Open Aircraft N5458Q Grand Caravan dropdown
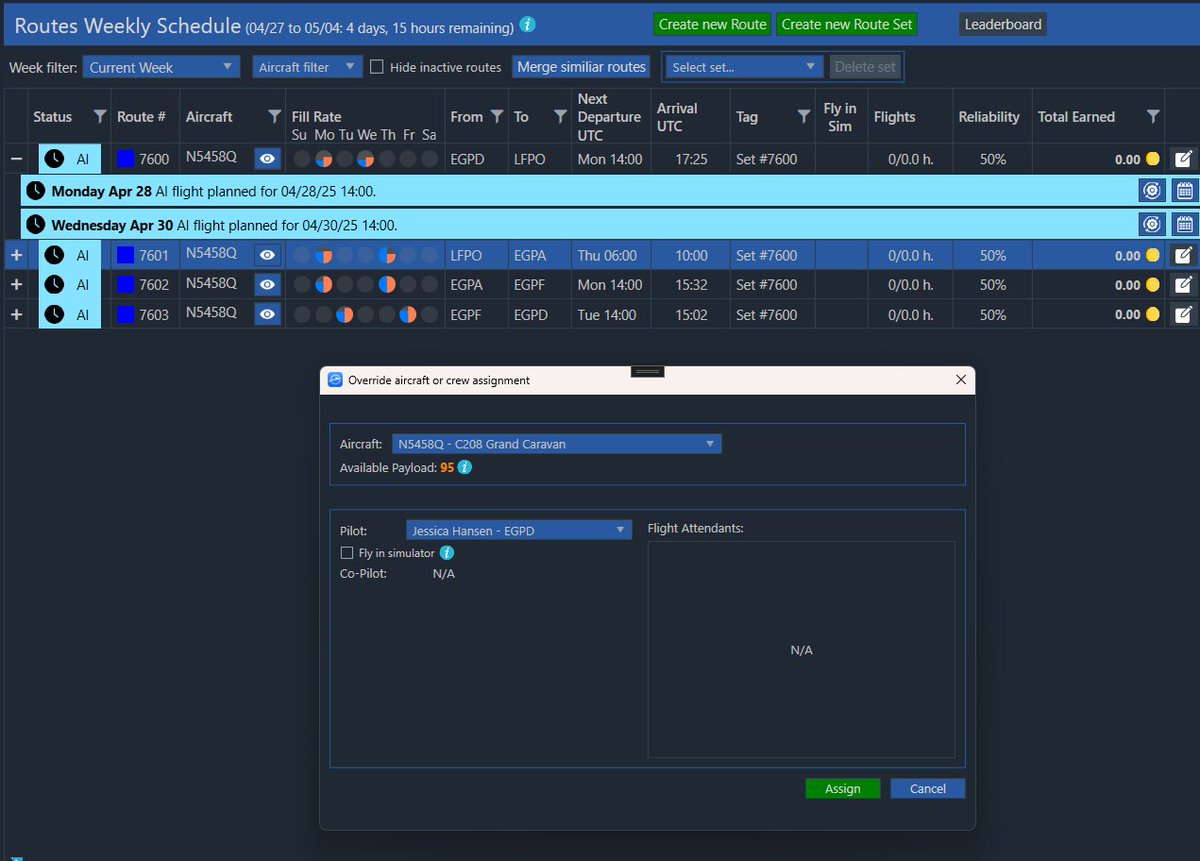This screenshot has height=861, width=1200. (556, 444)
